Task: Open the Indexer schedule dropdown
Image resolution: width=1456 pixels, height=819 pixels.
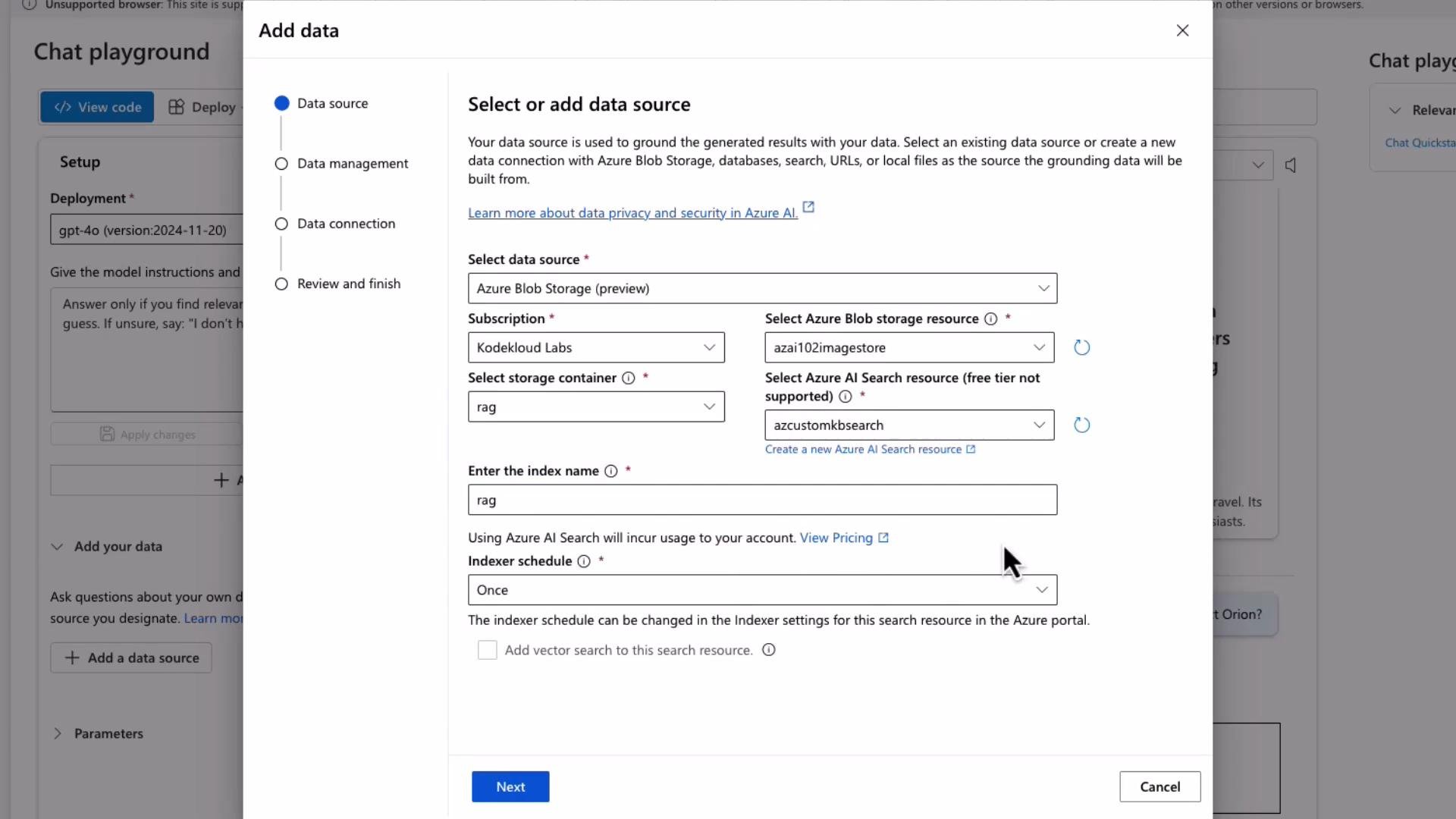Action: click(762, 590)
